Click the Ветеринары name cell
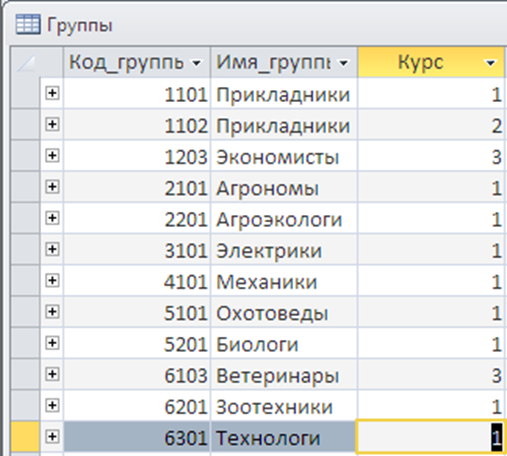This screenshot has height=456, width=507. pyautogui.click(x=284, y=374)
